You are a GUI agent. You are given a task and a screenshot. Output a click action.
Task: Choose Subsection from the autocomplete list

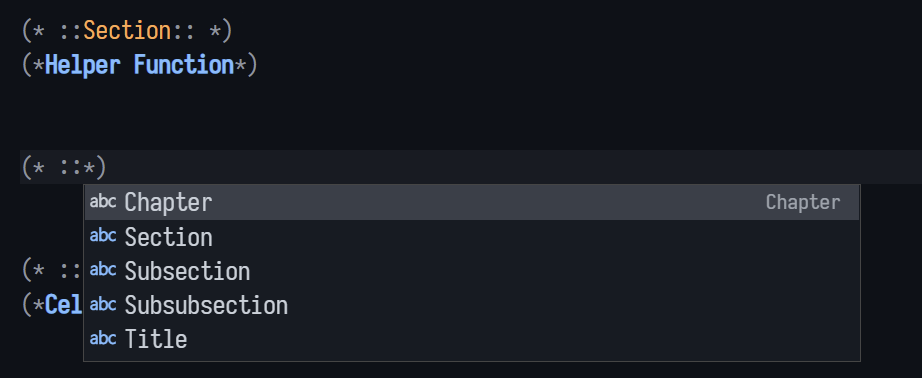click(x=472, y=271)
